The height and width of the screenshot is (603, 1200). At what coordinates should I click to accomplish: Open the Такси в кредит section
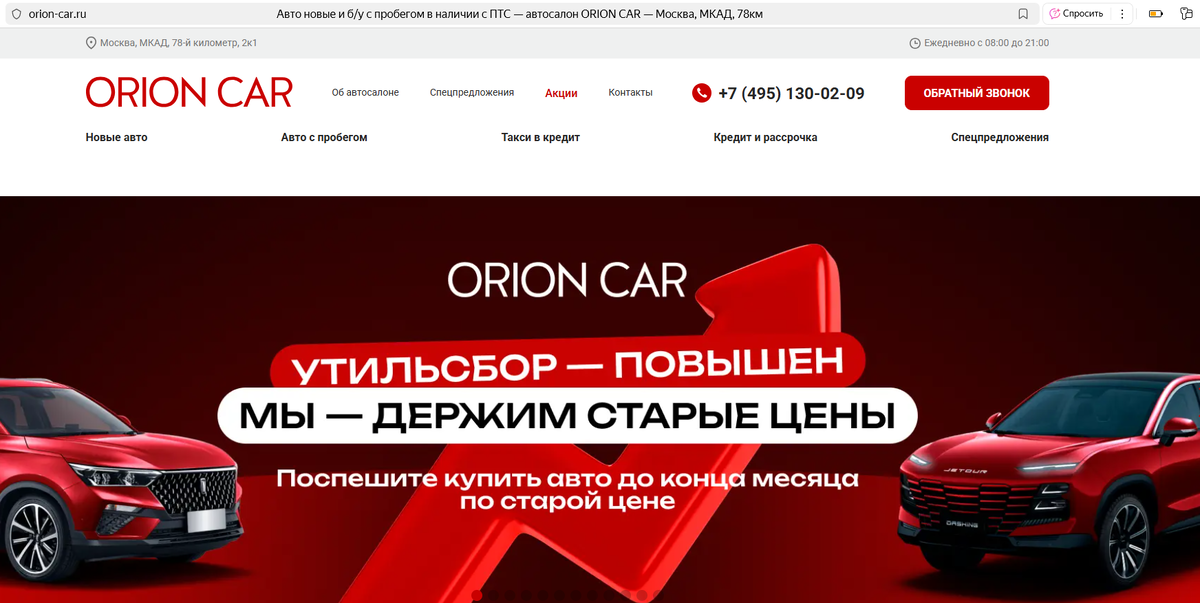point(541,137)
